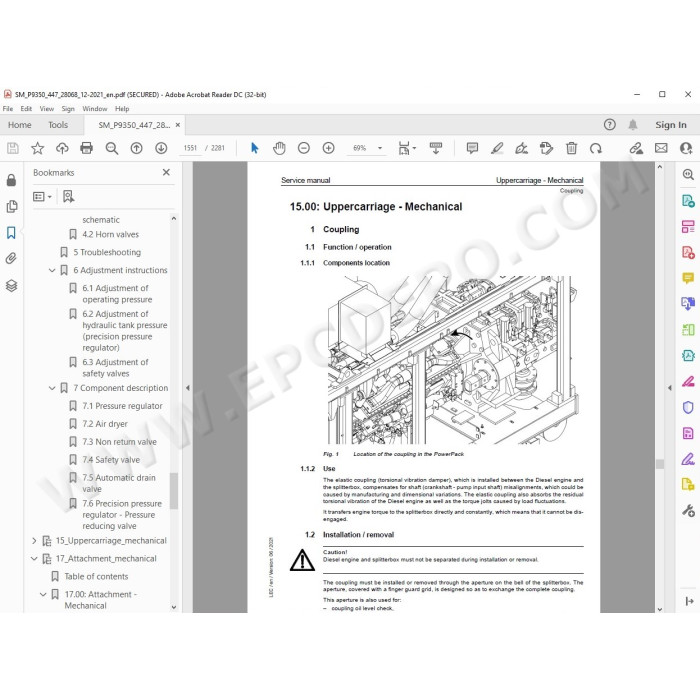Image resolution: width=700 pixels, height=700 pixels.
Task: Open the Help menu
Action: [x=122, y=108]
